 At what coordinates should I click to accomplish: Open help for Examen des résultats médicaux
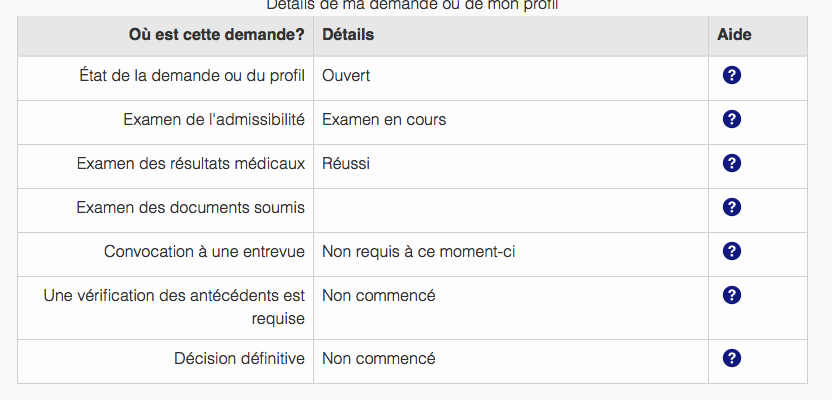[x=731, y=163]
